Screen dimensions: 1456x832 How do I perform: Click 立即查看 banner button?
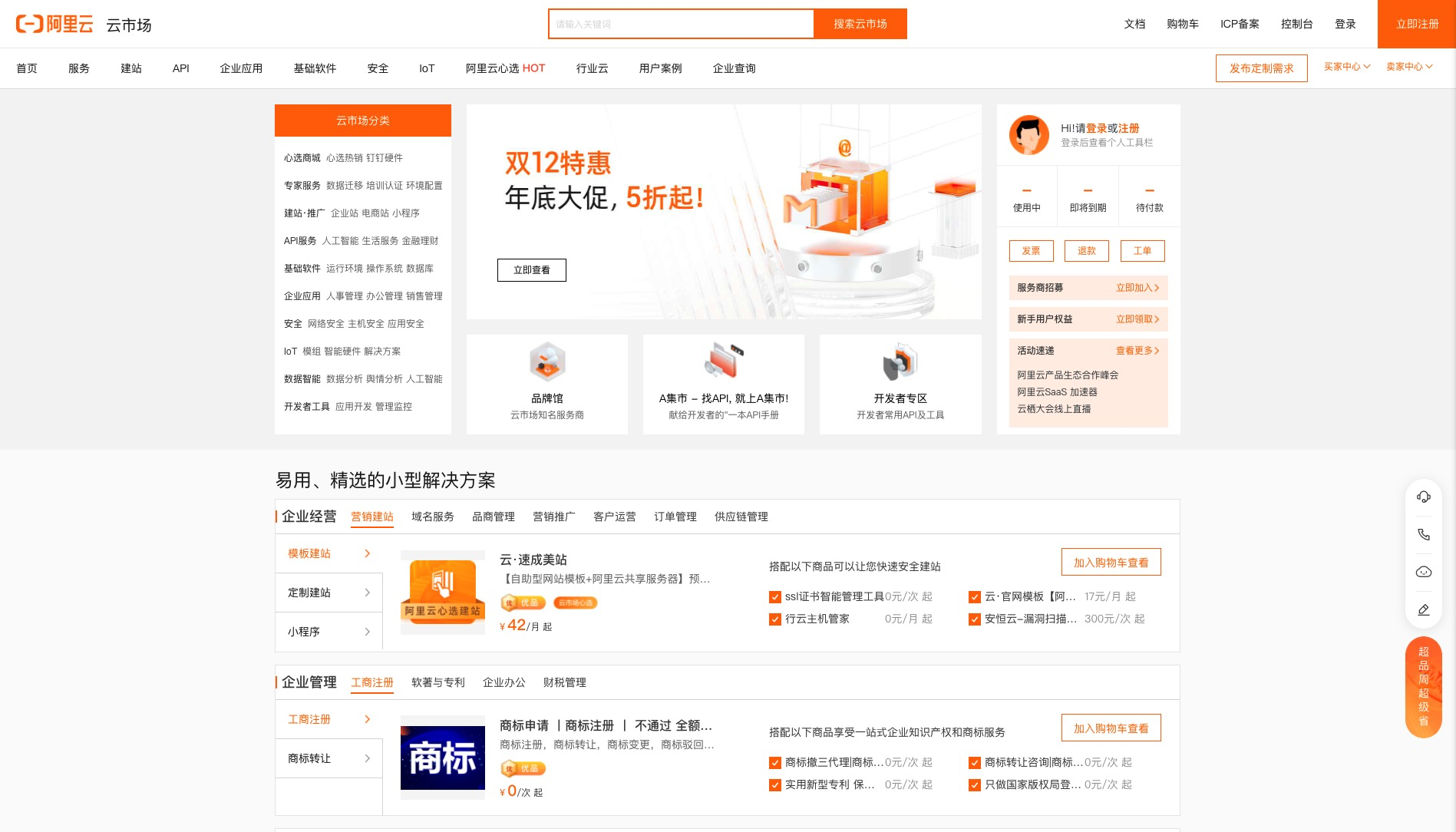(x=532, y=270)
